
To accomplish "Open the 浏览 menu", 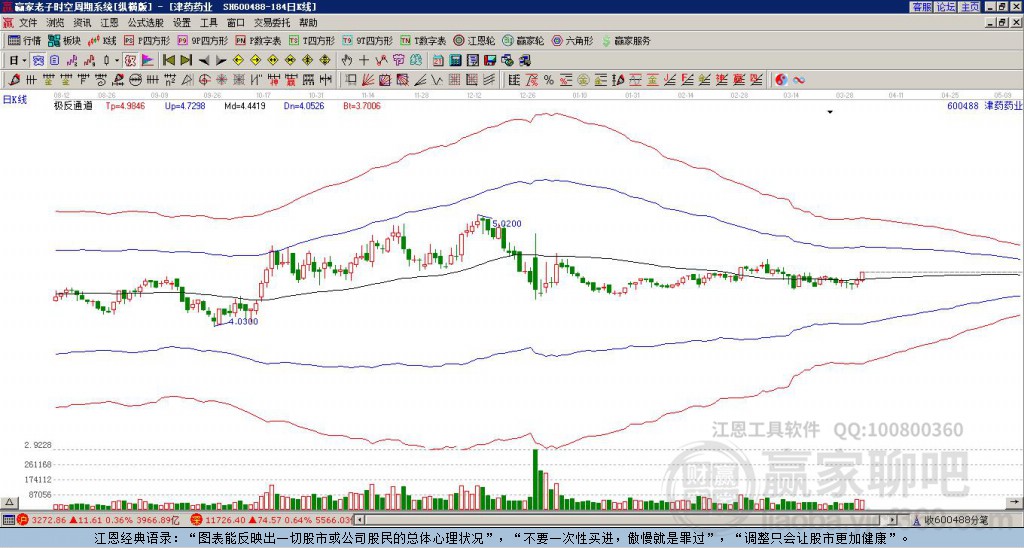I will point(56,23).
